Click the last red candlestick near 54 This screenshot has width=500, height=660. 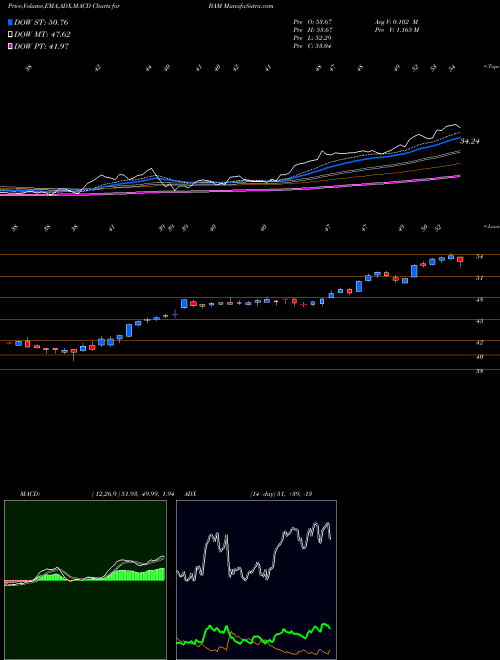(460, 260)
